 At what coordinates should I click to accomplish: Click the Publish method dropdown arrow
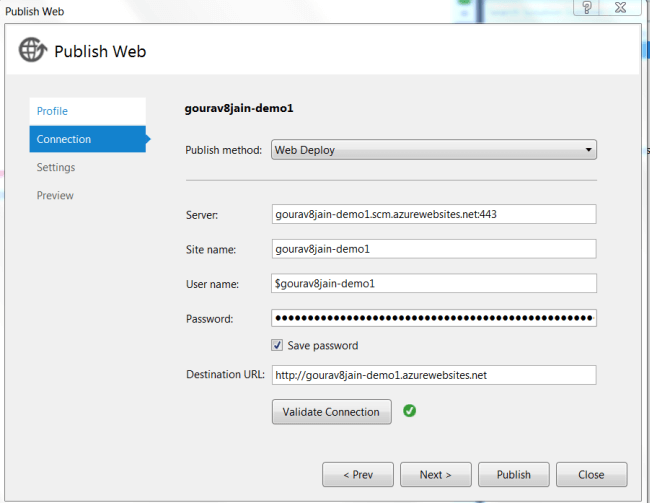[x=588, y=150]
